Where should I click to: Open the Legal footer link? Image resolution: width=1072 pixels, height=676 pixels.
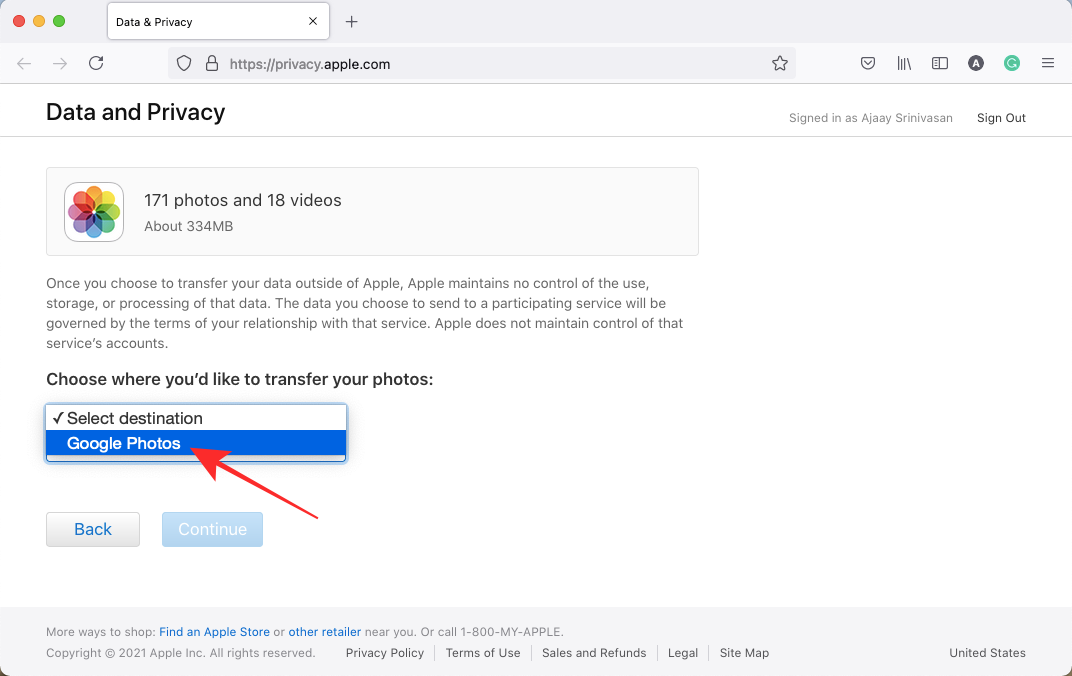coord(682,653)
